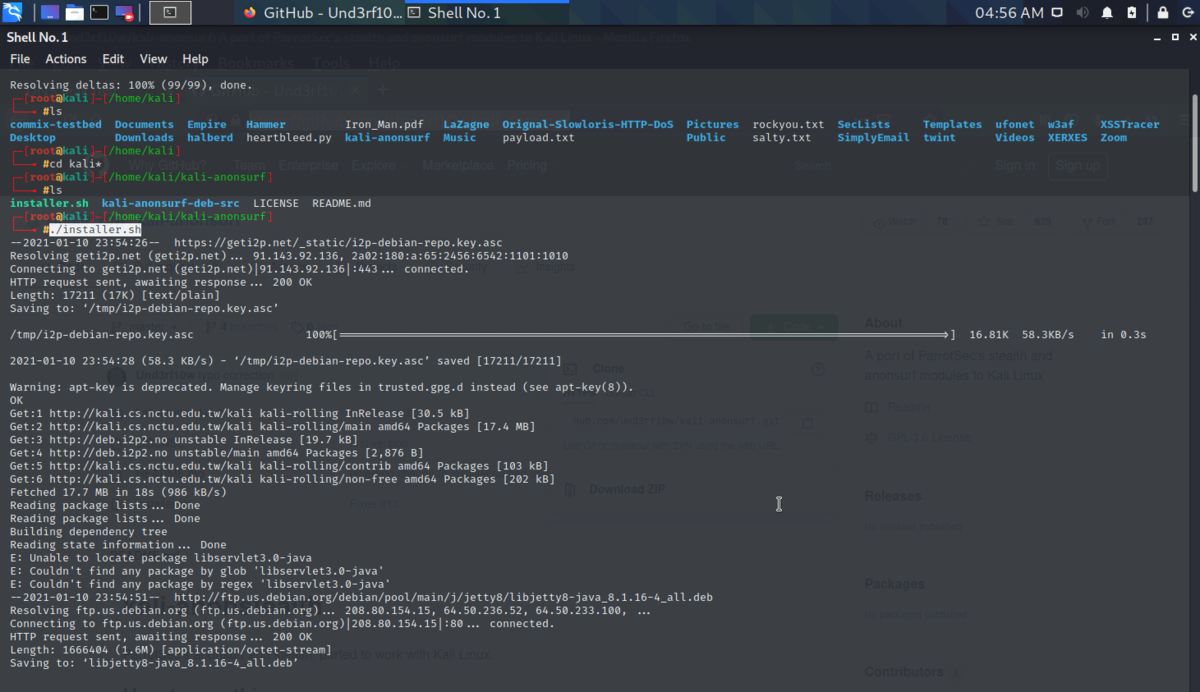The width and height of the screenshot is (1200, 692).
Task: Click Iron_Man.pdf in the listing
Action: 384,125
